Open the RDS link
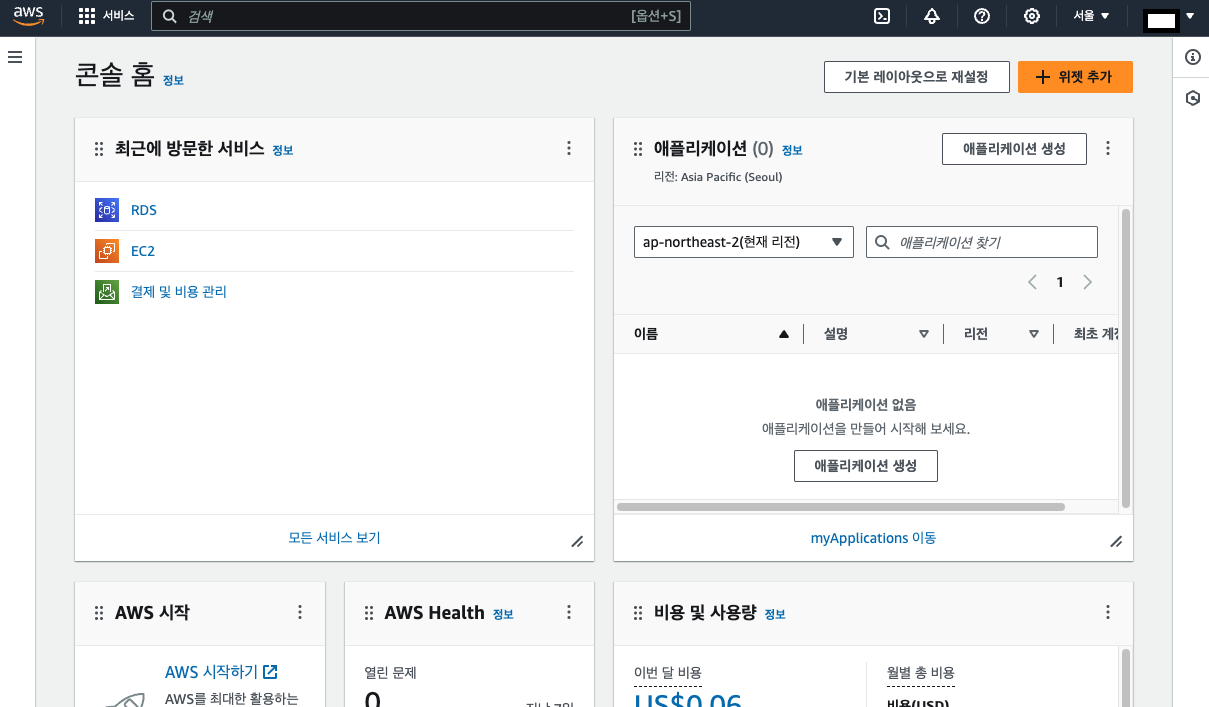1209x707 pixels. click(144, 210)
